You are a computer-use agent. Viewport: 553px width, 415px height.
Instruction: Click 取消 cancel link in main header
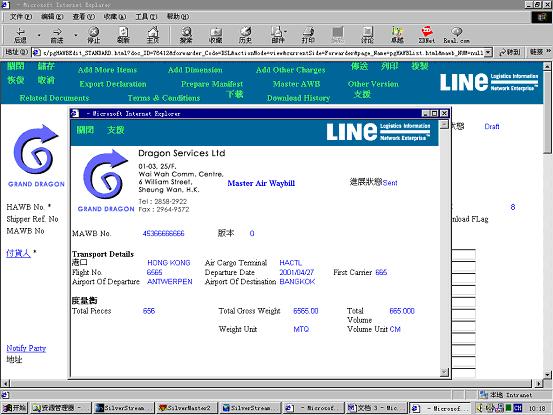[46, 80]
